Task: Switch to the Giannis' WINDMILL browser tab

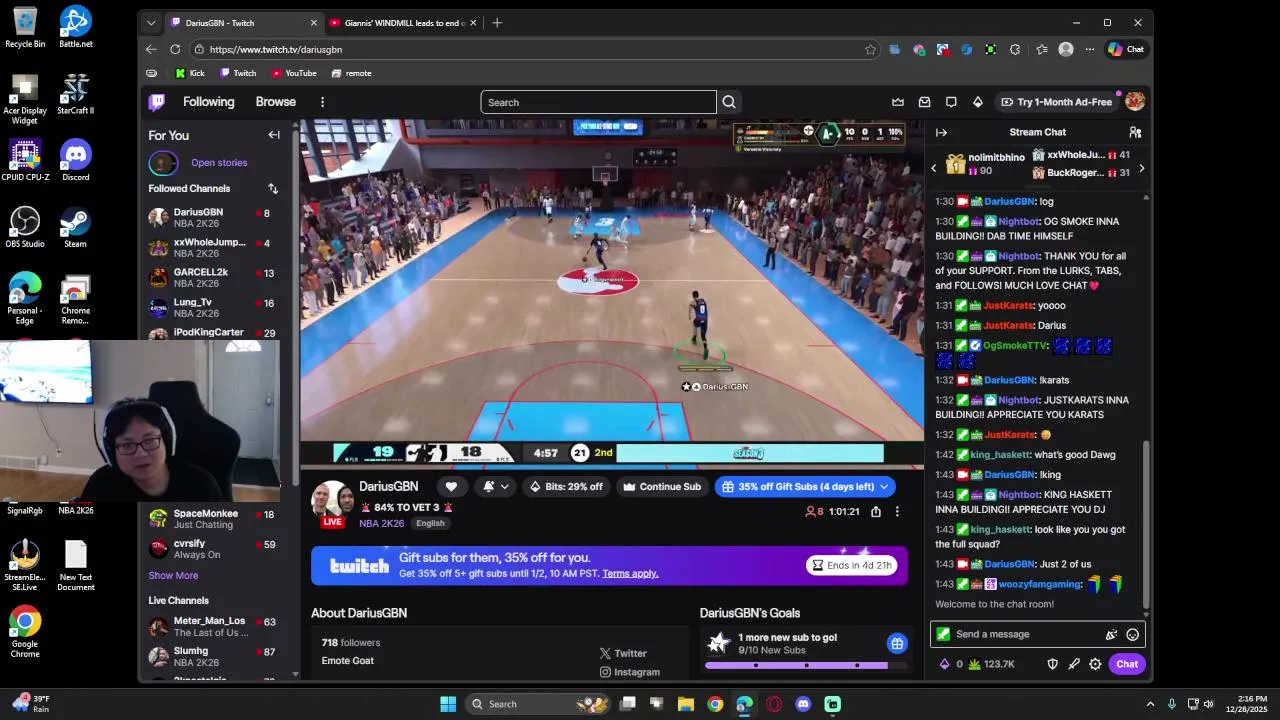Action: pos(400,22)
